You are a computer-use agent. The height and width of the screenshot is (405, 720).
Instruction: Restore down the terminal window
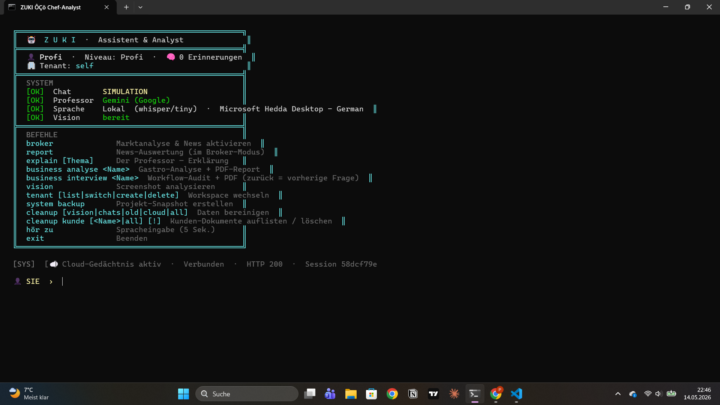point(687,7)
